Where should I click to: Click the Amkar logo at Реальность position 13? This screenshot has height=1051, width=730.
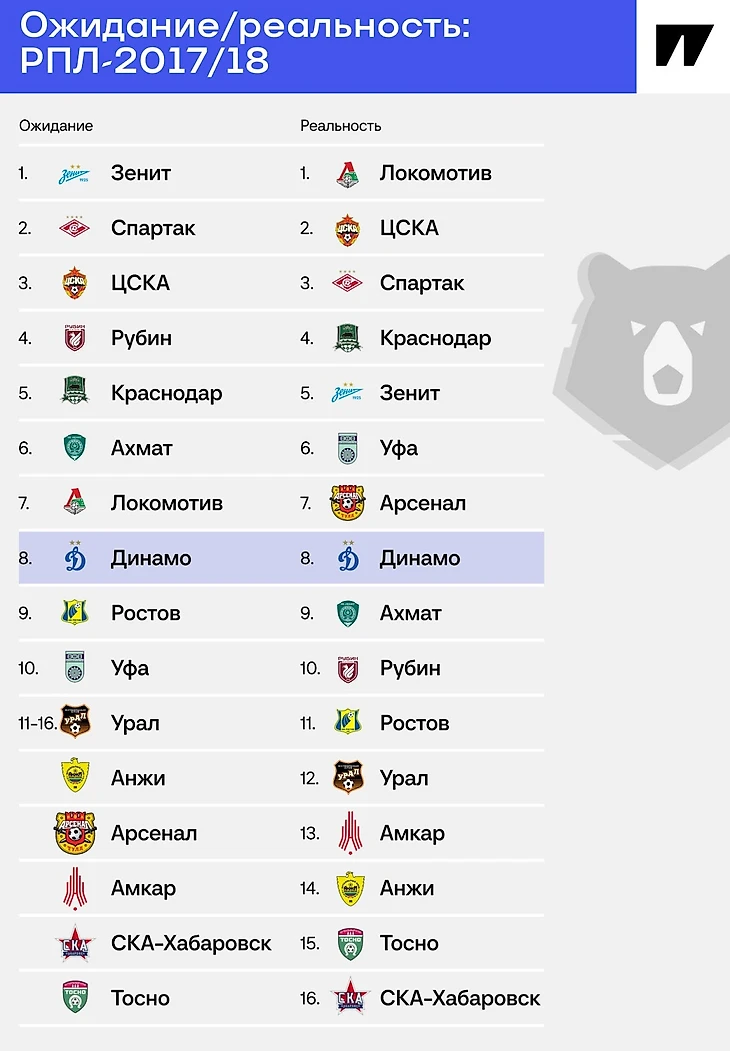(x=350, y=833)
